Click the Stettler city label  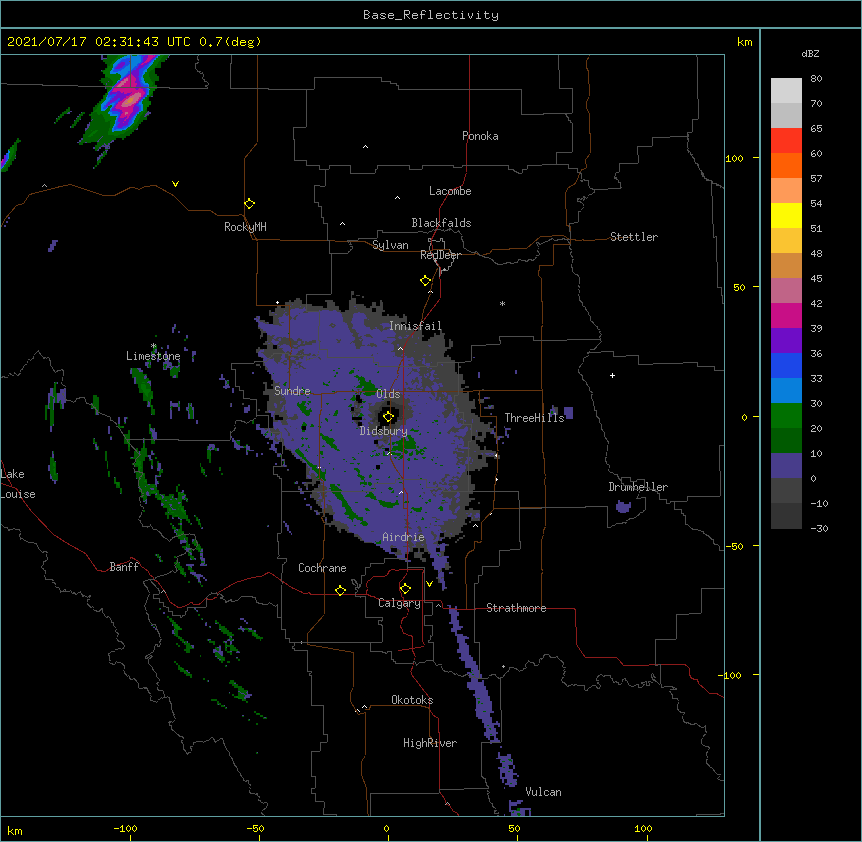click(x=634, y=237)
